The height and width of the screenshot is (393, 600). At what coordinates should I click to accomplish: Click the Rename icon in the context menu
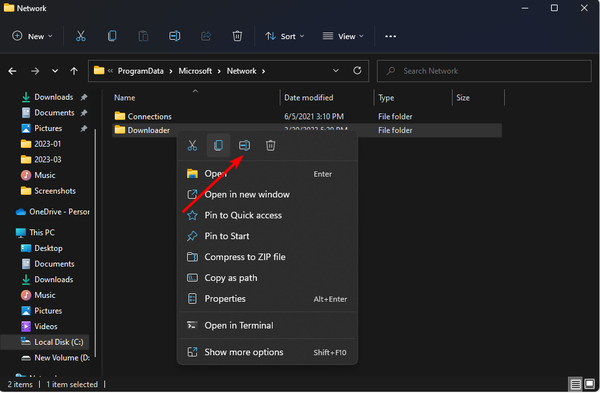tap(245, 145)
